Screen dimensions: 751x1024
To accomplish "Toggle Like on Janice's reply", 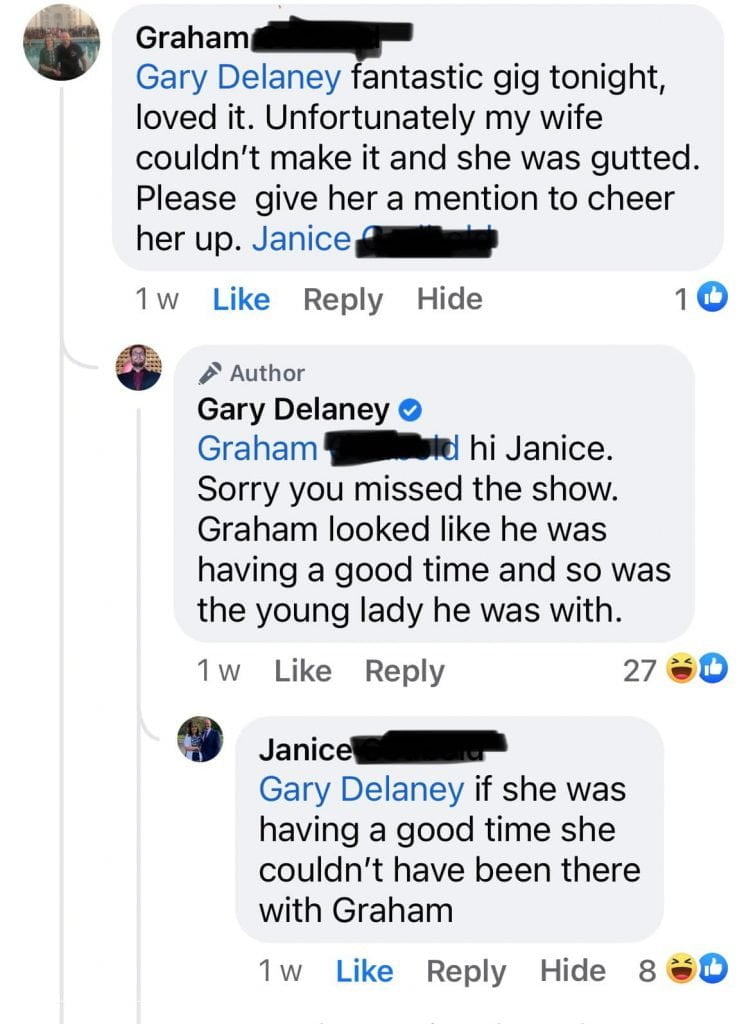I will point(364,971).
